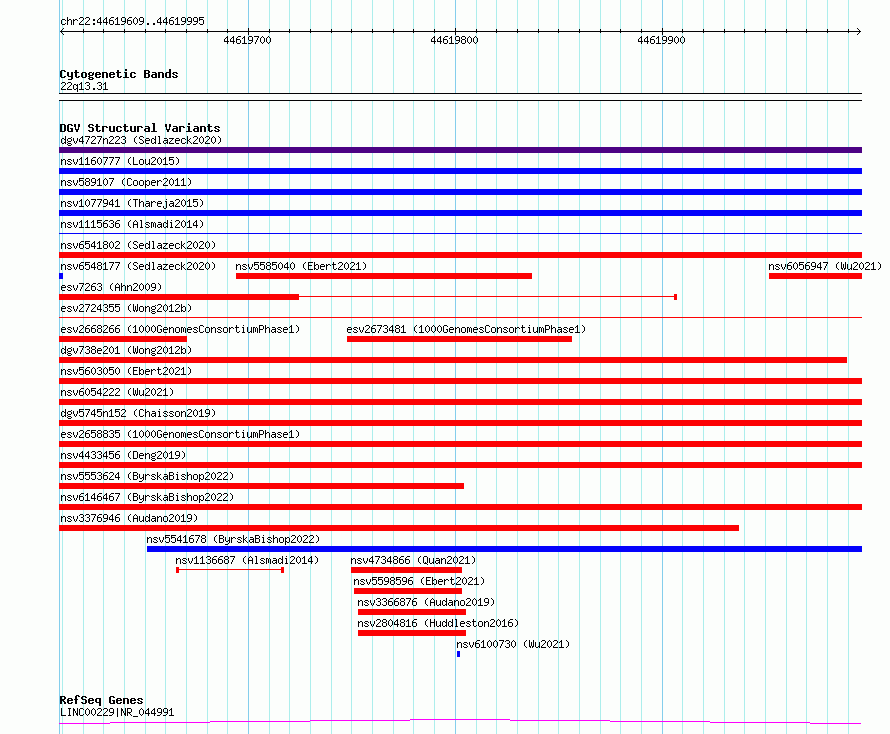Click the blue nsv1160777 variant bar
Screen dimensions: 890x734
click(460, 171)
